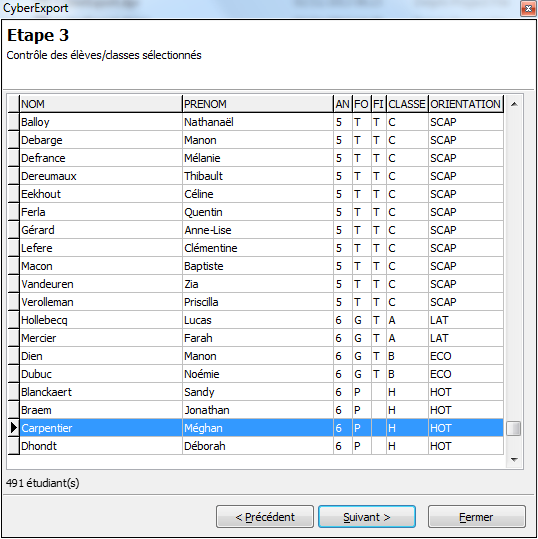Select the Vandeuren Zia row
This screenshot has height=539, width=538.
click(x=262, y=284)
